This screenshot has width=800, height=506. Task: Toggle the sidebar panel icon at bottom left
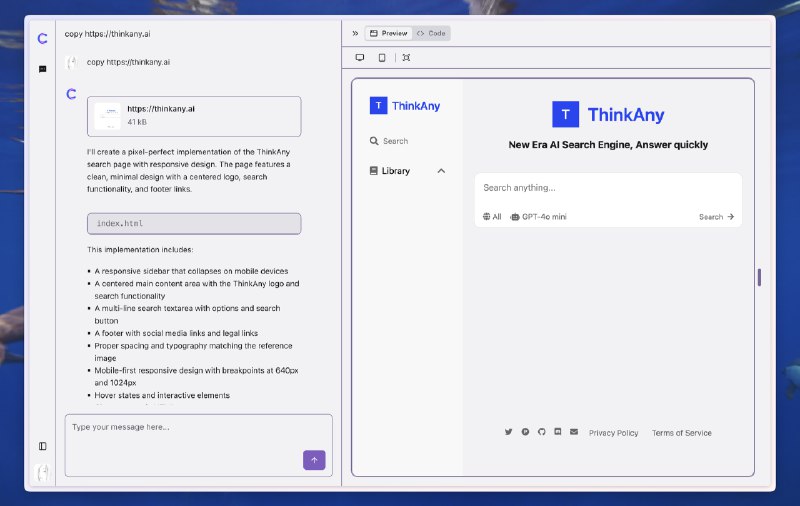[x=43, y=446]
